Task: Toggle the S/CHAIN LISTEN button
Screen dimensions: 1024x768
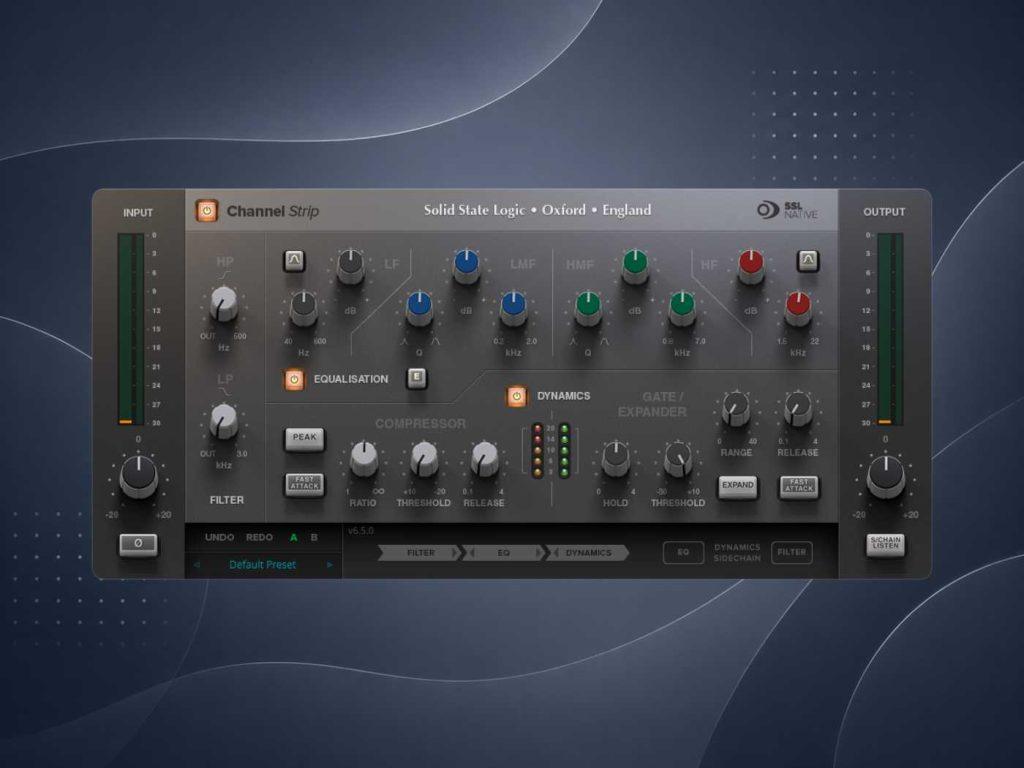Action: click(x=886, y=544)
